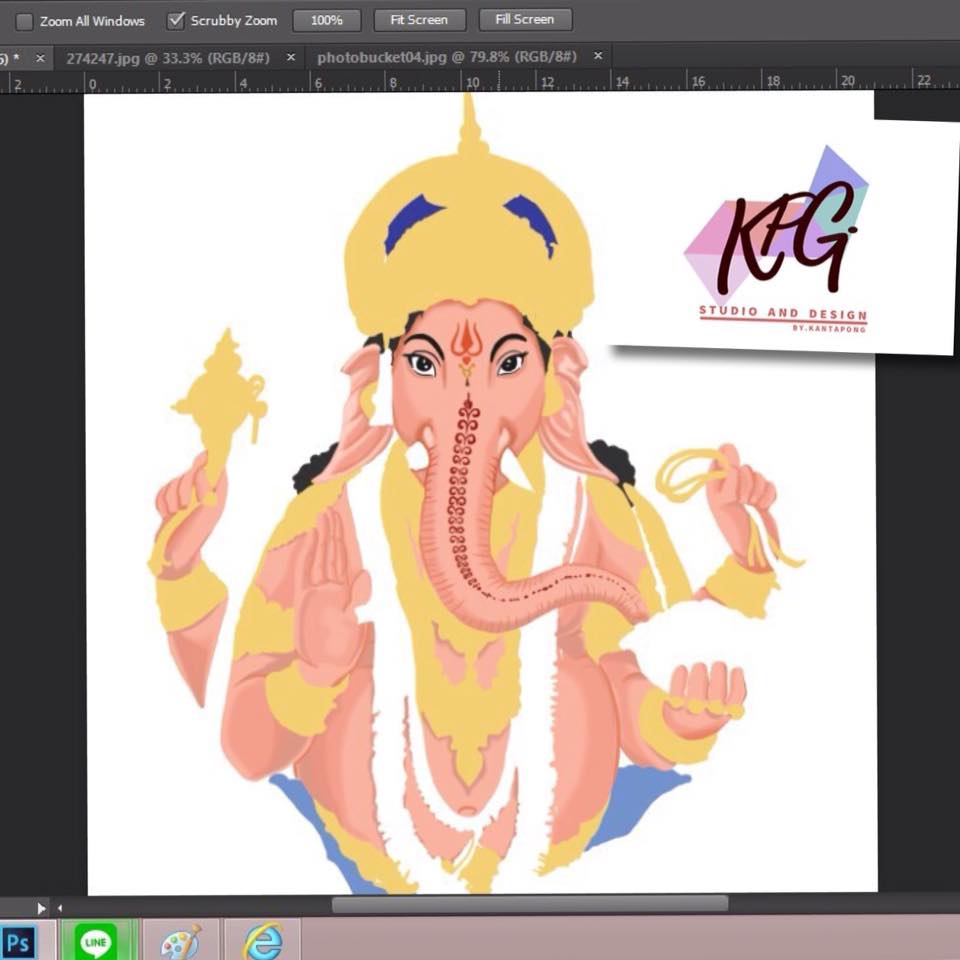
Task: Switch to the photobucket04.jpg document tab
Action: [x=447, y=57]
